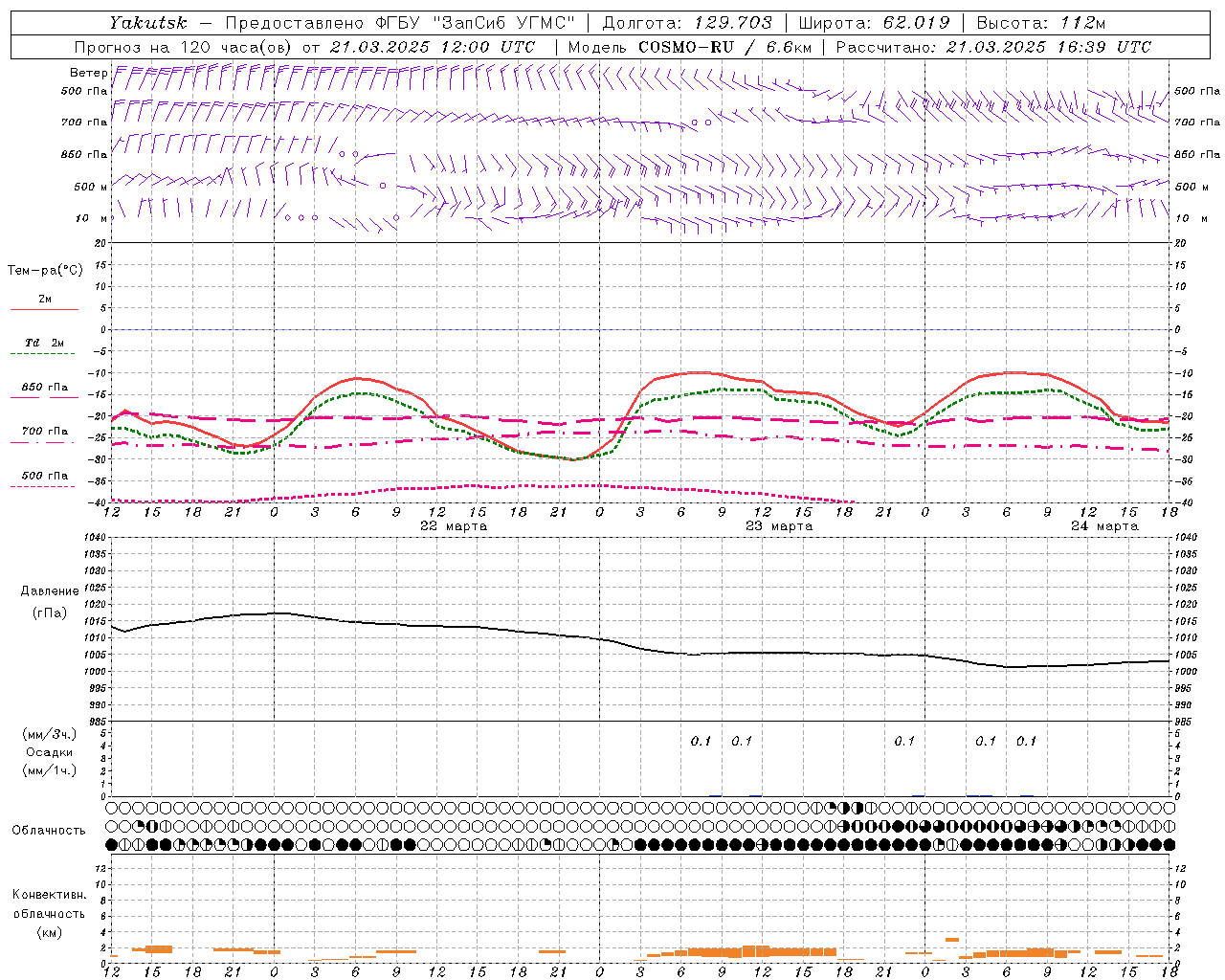Image resolution: width=1225 pixels, height=980 pixels.
Task: Click the "Рассчитано: 21.03.2025 16:39 UTC" timestamp
Action: click(993, 47)
